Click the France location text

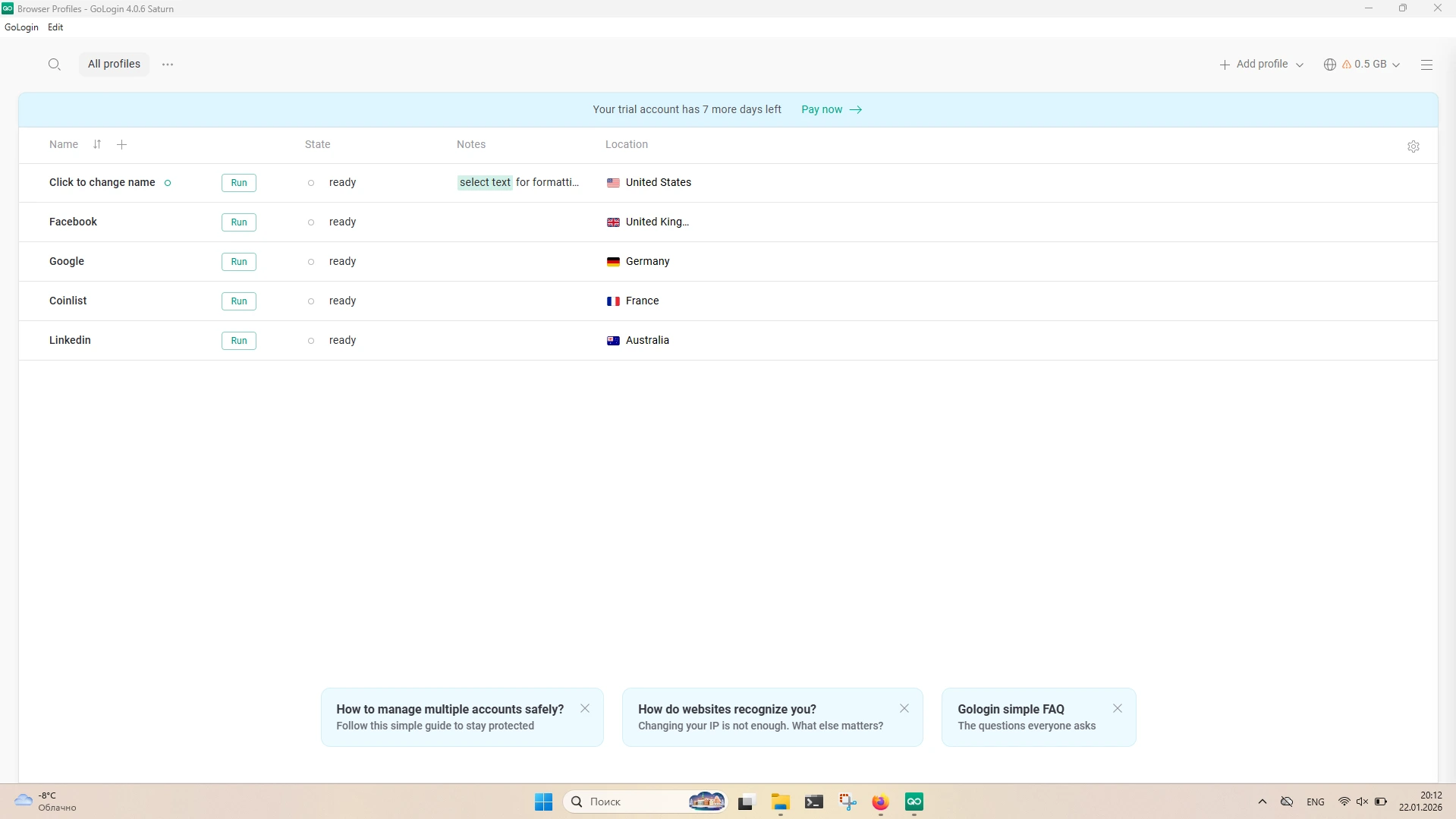pos(642,301)
